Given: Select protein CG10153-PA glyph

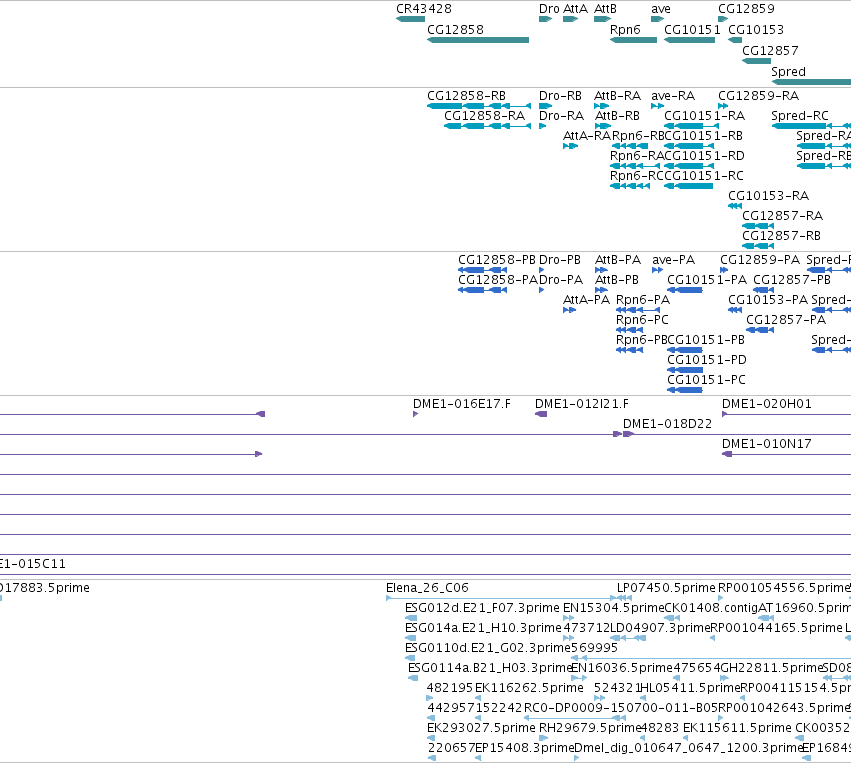Looking at the screenshot, I should click(x=735, y=310).
